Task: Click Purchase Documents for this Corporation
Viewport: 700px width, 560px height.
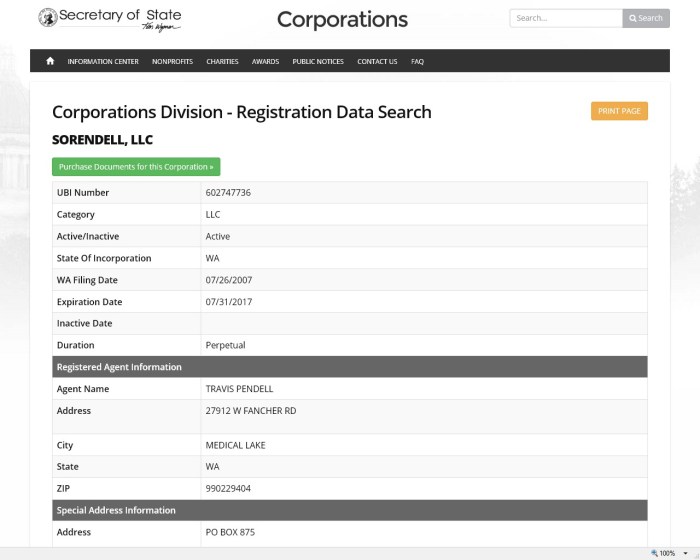Action: [136, 167]
